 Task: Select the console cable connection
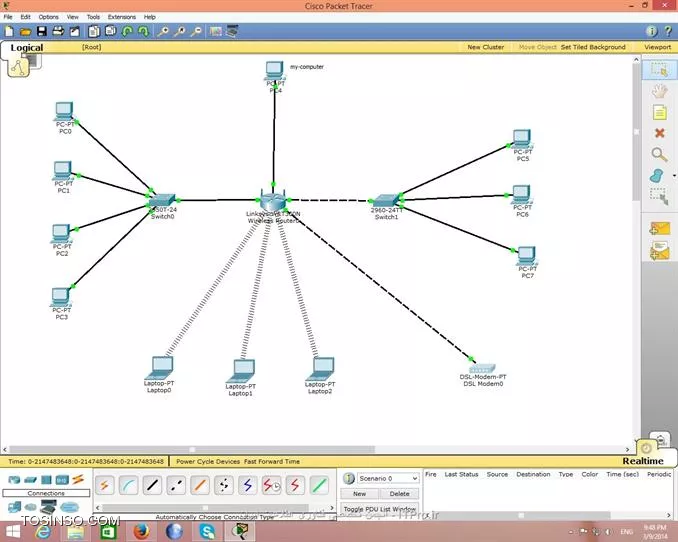[128, 485]
